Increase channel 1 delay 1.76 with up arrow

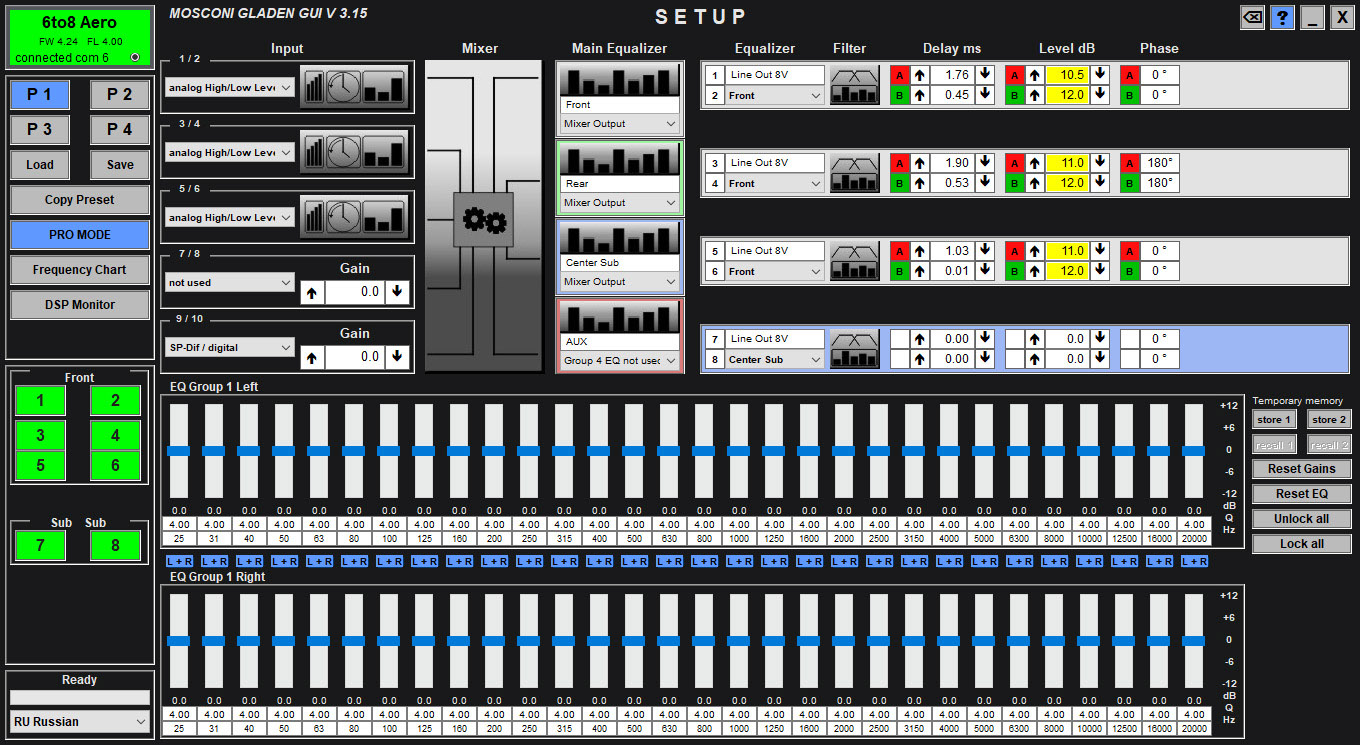click(920, 75)
